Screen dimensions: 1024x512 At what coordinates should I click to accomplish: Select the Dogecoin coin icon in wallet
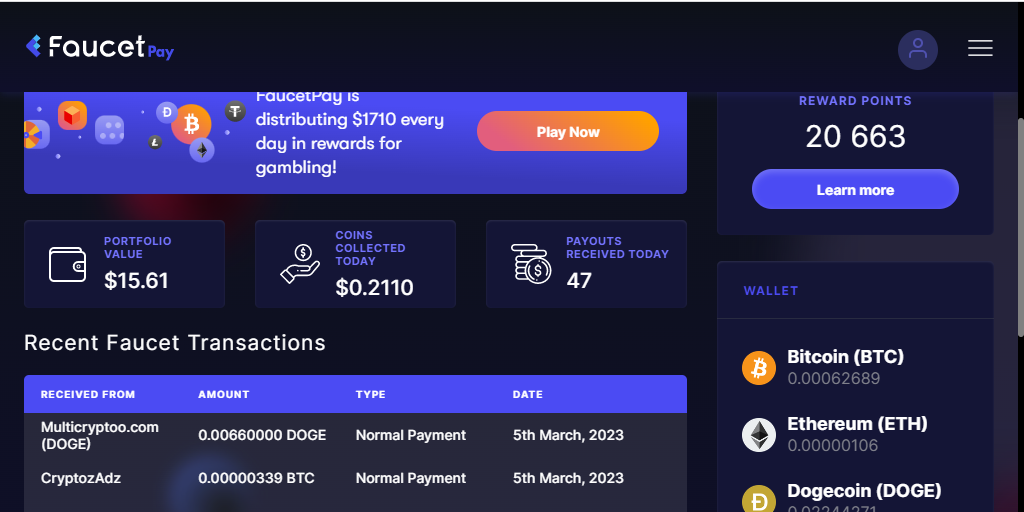click(x=759, y=500)
